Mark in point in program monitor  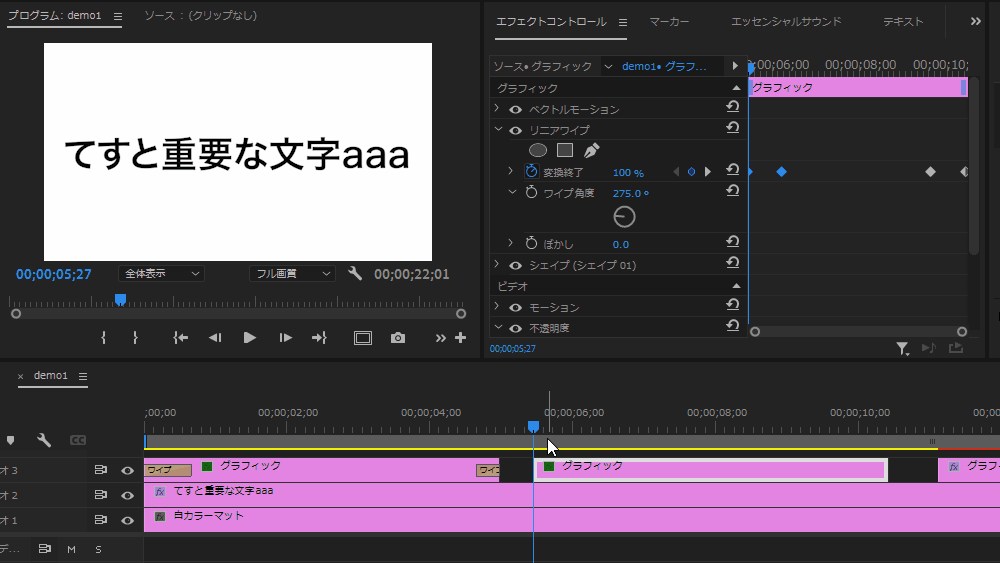[103, 338]
